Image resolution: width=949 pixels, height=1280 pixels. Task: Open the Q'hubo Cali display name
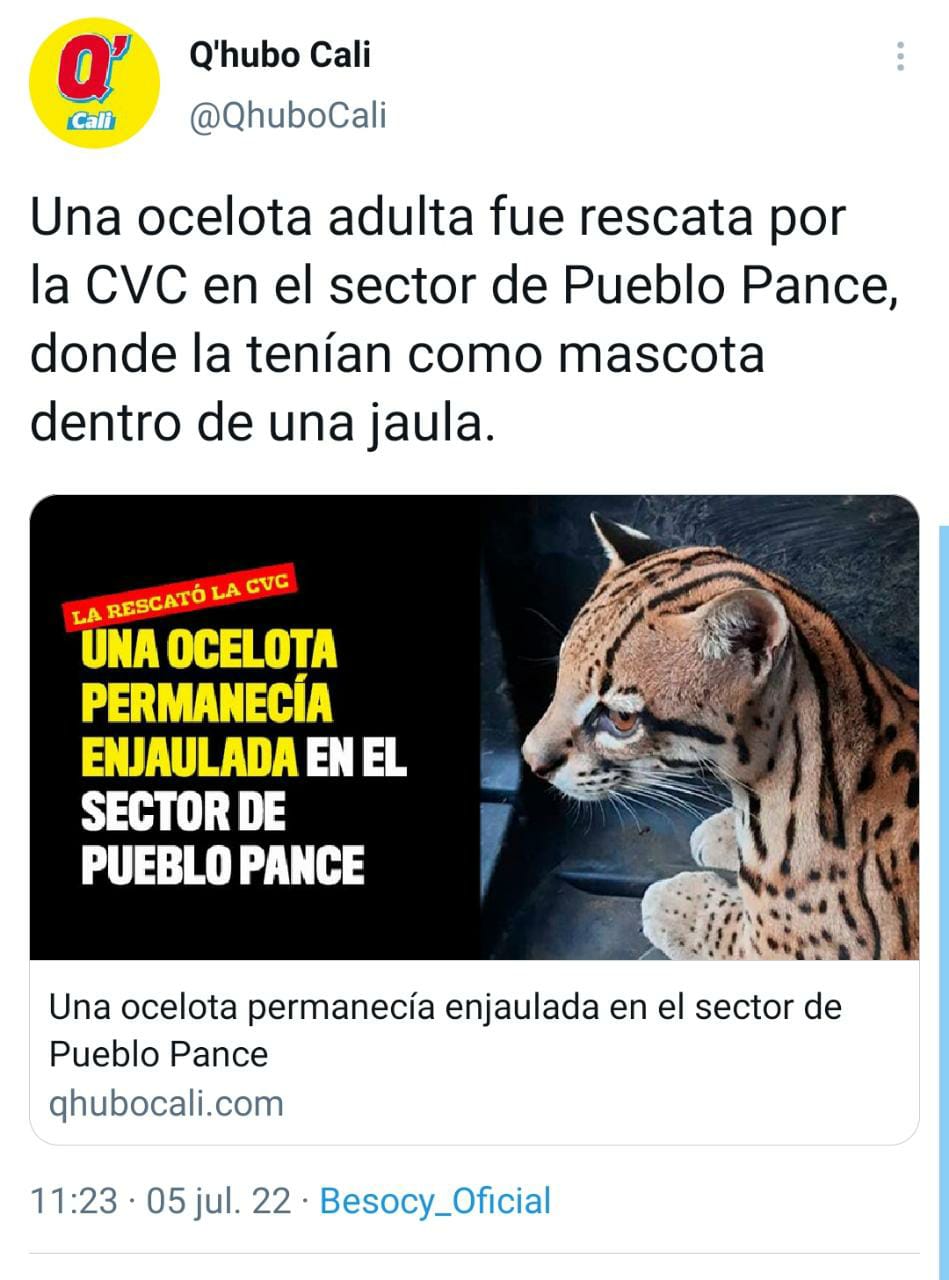(x=280, y=55)
